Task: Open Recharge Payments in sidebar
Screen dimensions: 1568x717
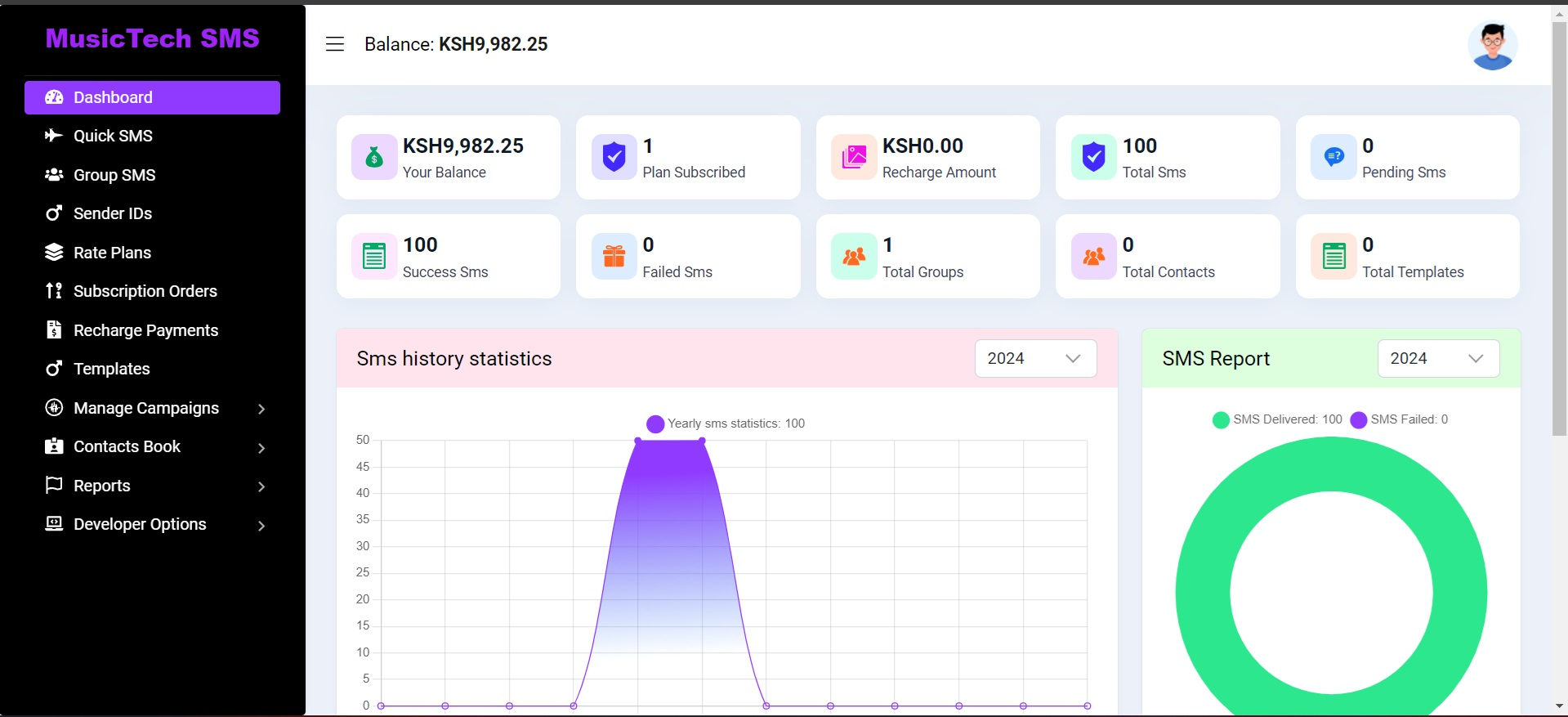Action: (145, 330)
